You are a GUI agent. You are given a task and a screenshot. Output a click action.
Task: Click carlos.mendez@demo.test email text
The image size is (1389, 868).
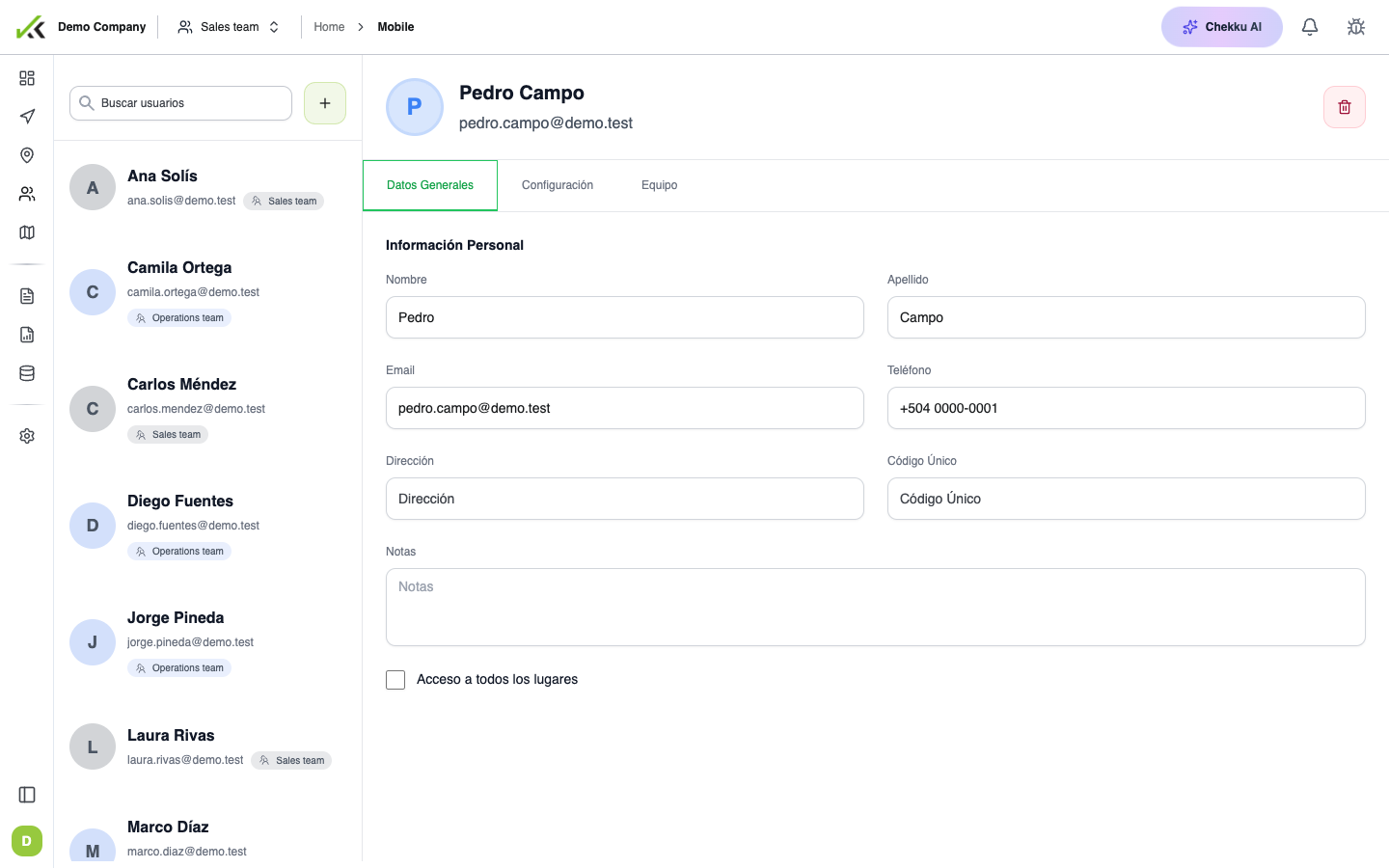coord(196,409)
